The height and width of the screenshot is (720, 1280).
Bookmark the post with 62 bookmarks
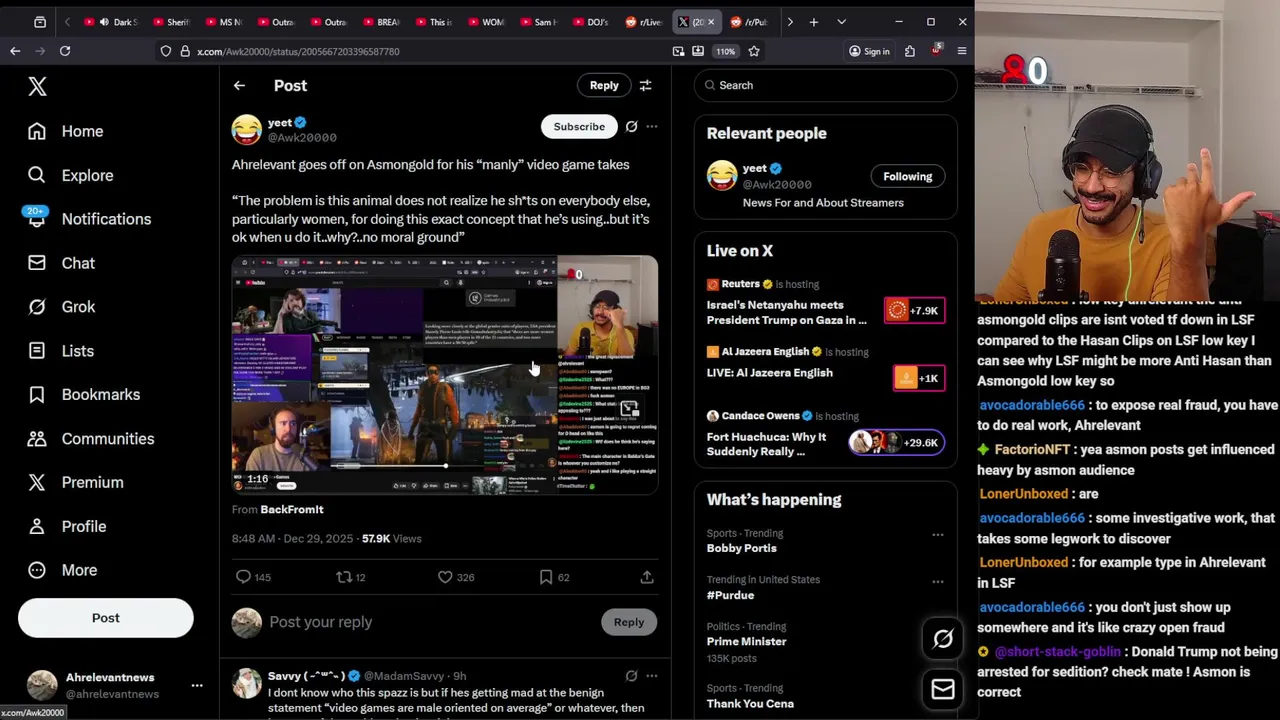554,577
